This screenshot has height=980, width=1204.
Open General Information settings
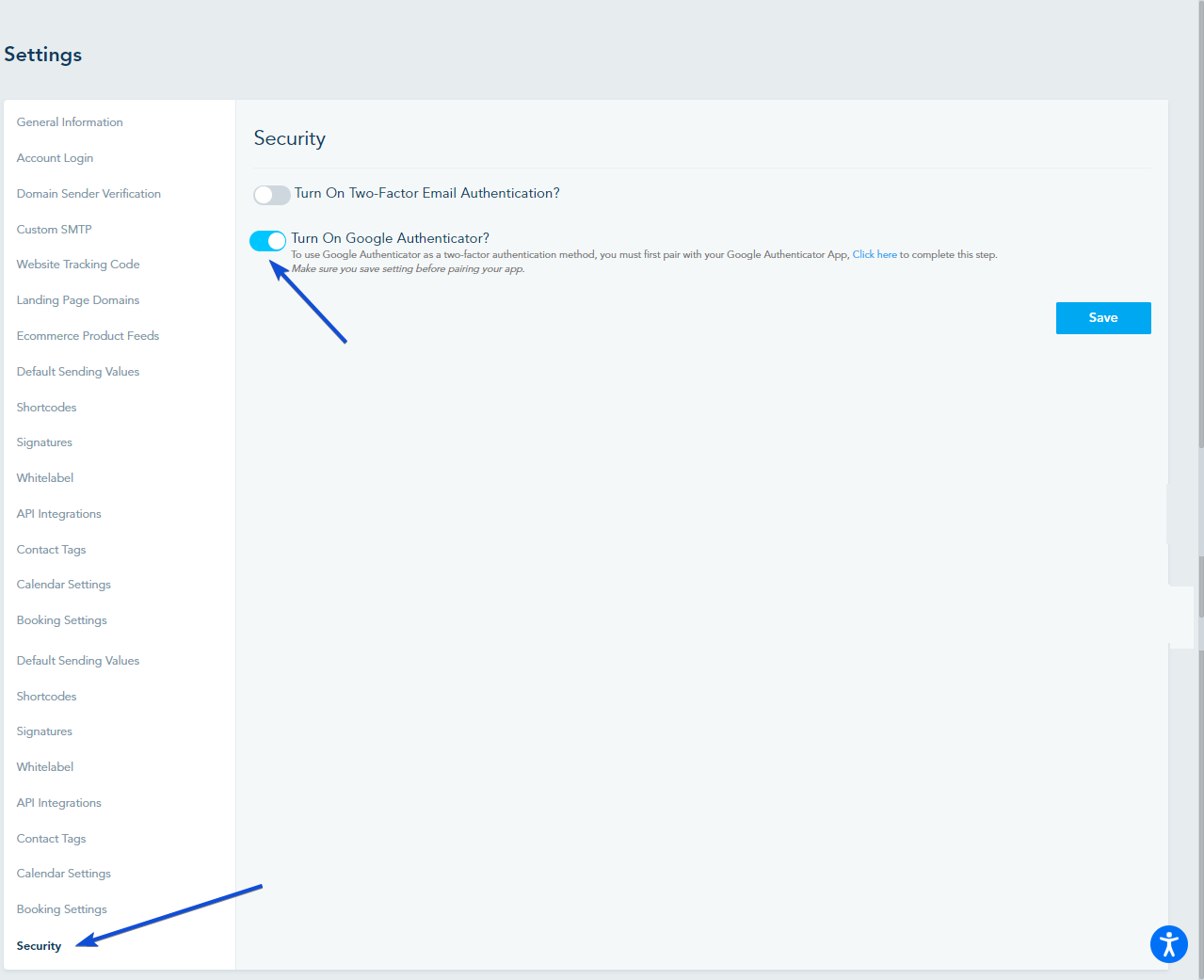[70, 122]
